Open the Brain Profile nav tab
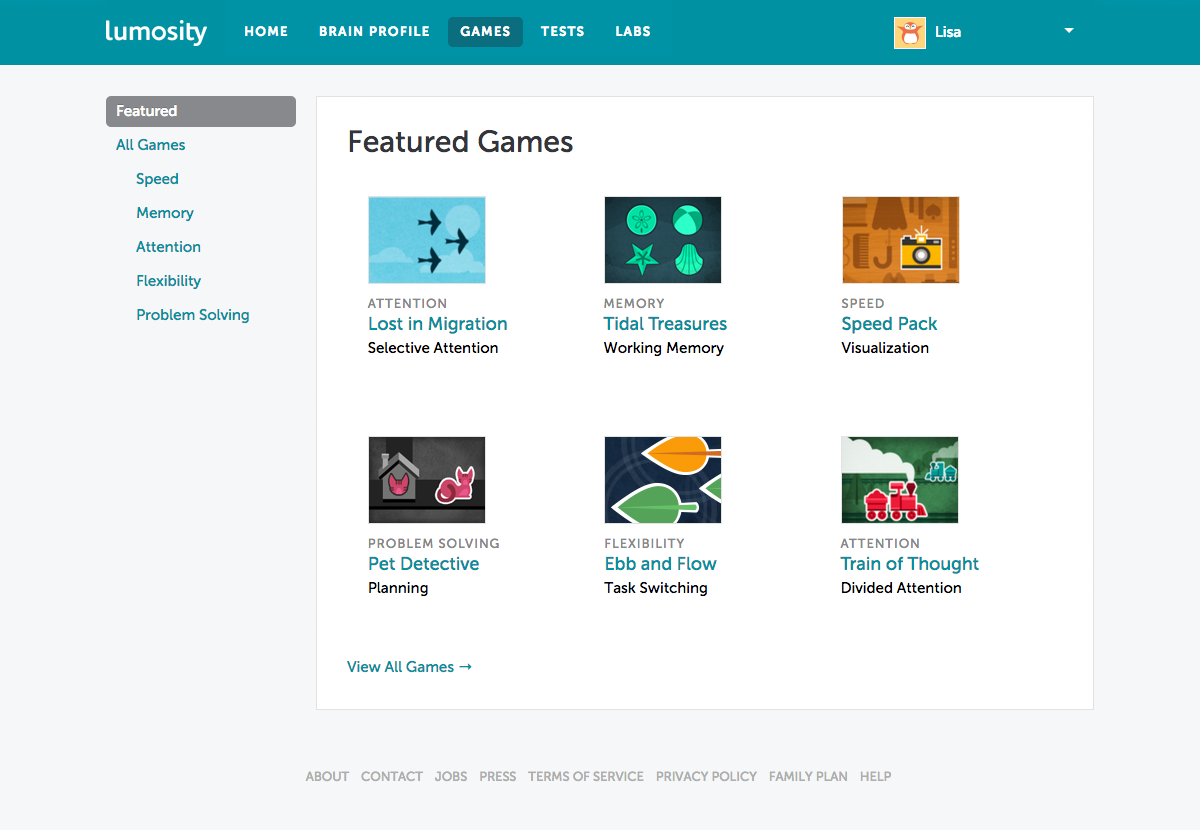The height and width of the screenshot is (830, 1200). [374, 32]
